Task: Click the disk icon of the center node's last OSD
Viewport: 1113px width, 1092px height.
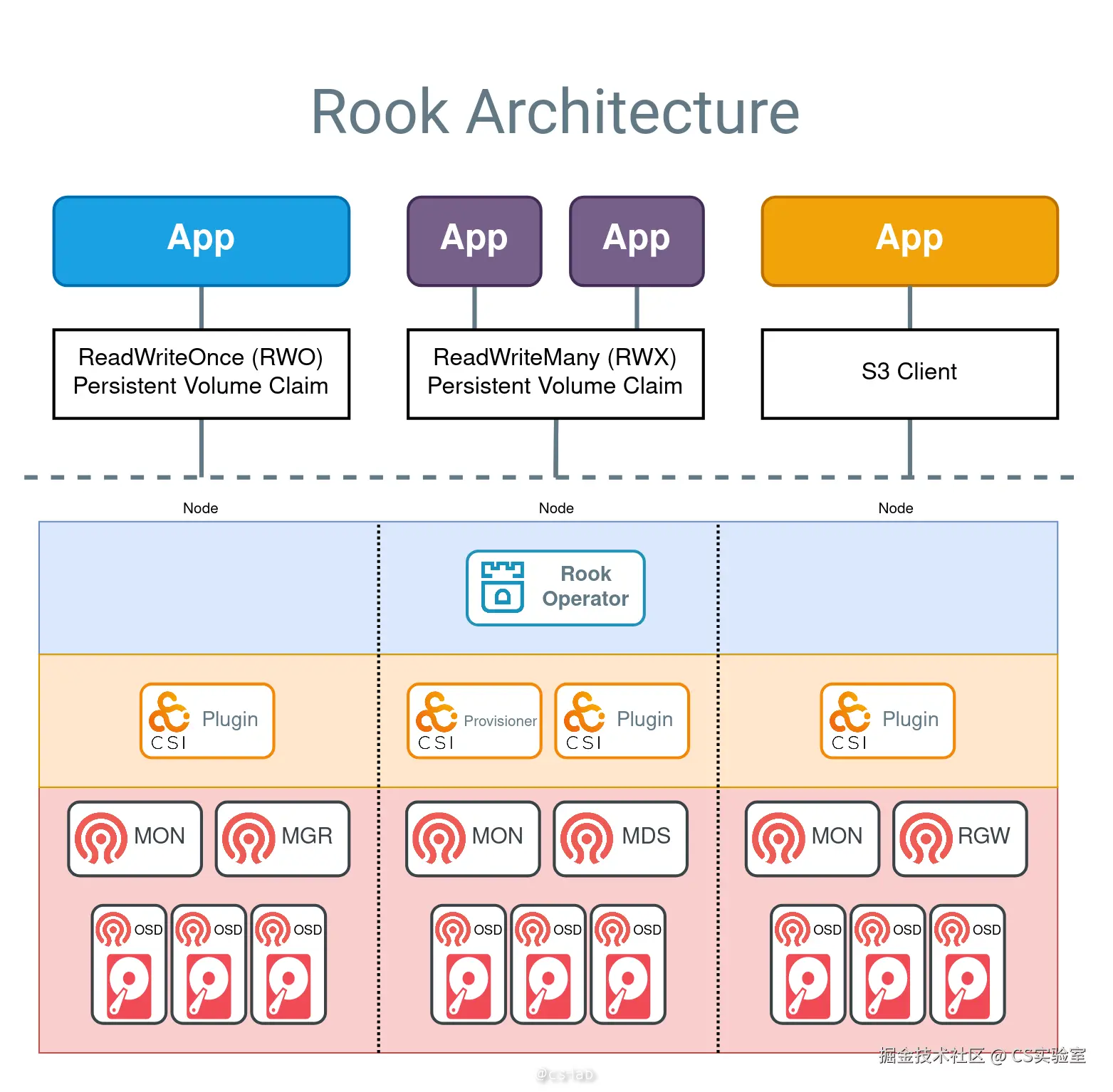Action: coord(628,986)
